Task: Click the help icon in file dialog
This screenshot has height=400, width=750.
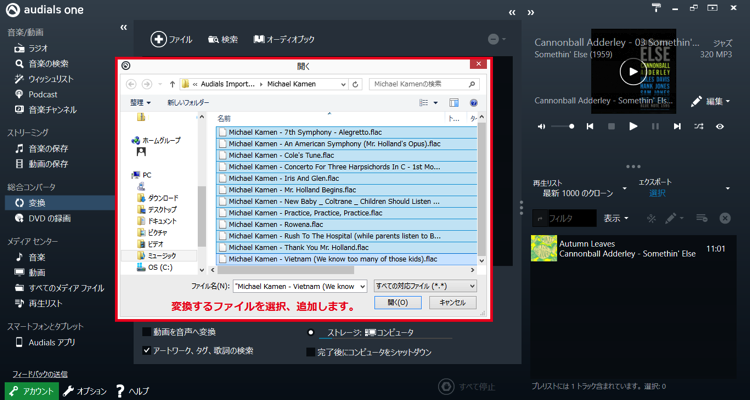Action: (x=473, y=102)
